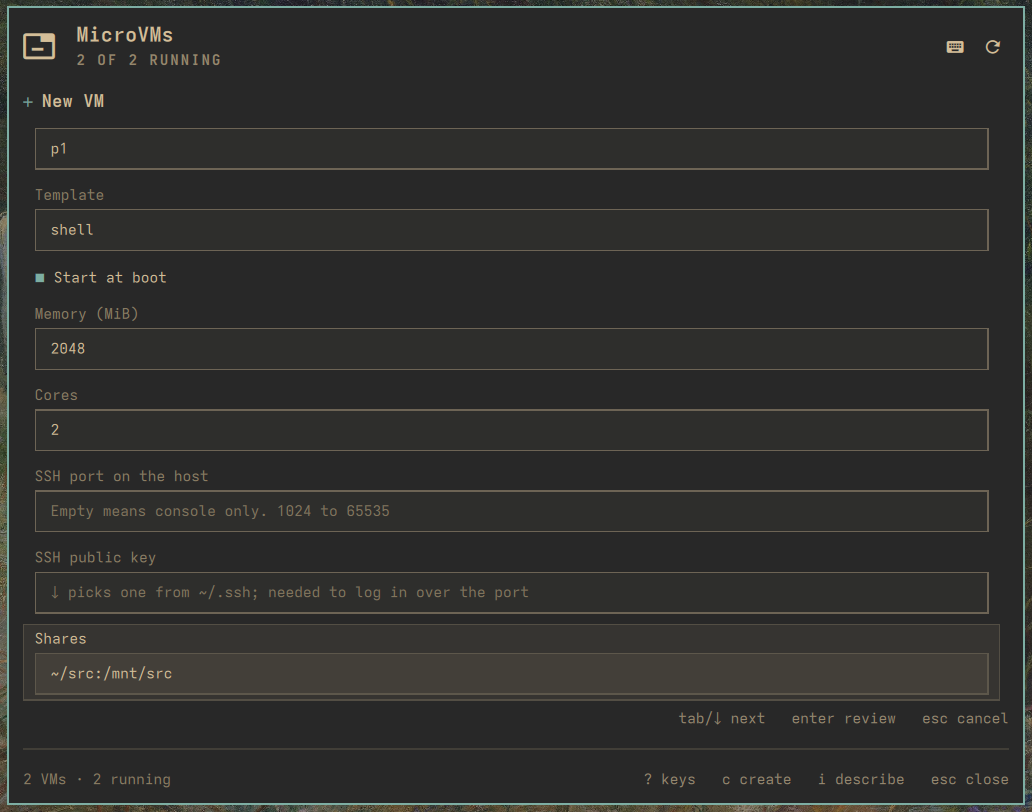The width and height of the screenshot is (1032, 812).
Task: Cancel the new VM form via esc cancel
Action: tap(965, 719)
